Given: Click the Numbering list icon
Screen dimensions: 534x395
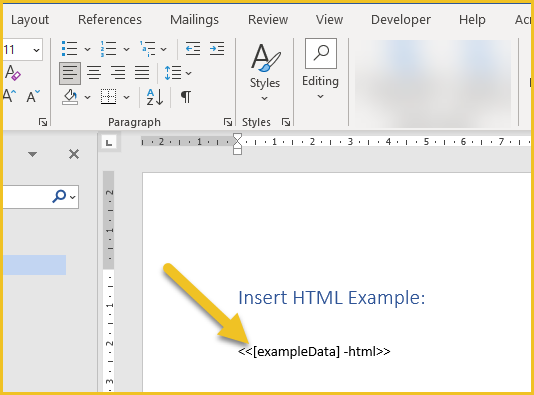Looking at the screenshot, I should pyautogui.click(x=108, y=49).
